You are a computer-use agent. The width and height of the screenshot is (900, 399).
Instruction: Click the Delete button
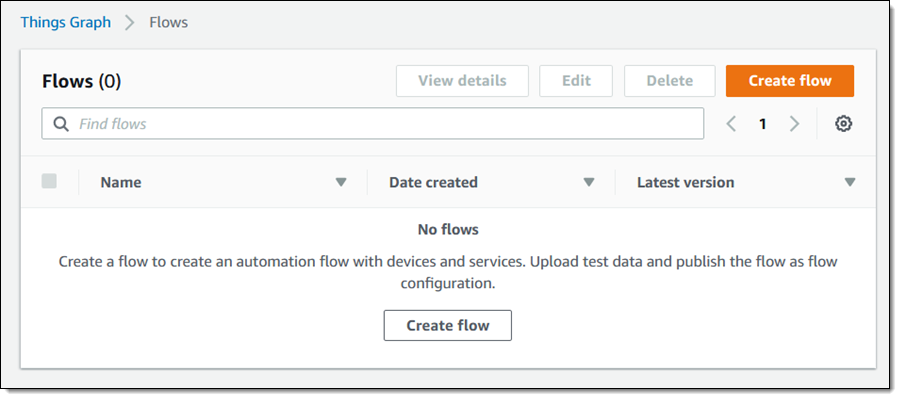tap(670, 80)
